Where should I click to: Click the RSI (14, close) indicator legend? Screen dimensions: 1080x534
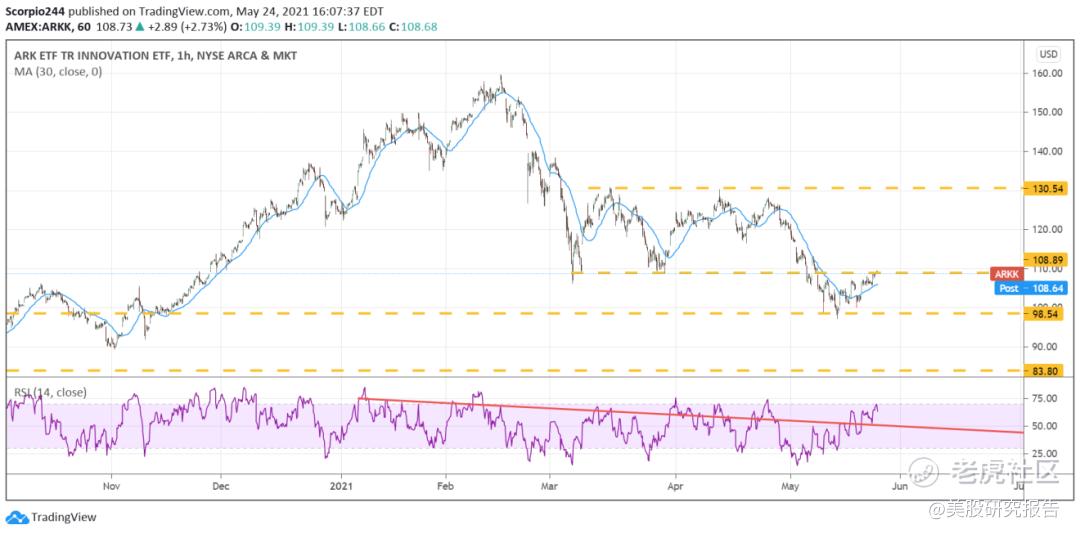50,393
